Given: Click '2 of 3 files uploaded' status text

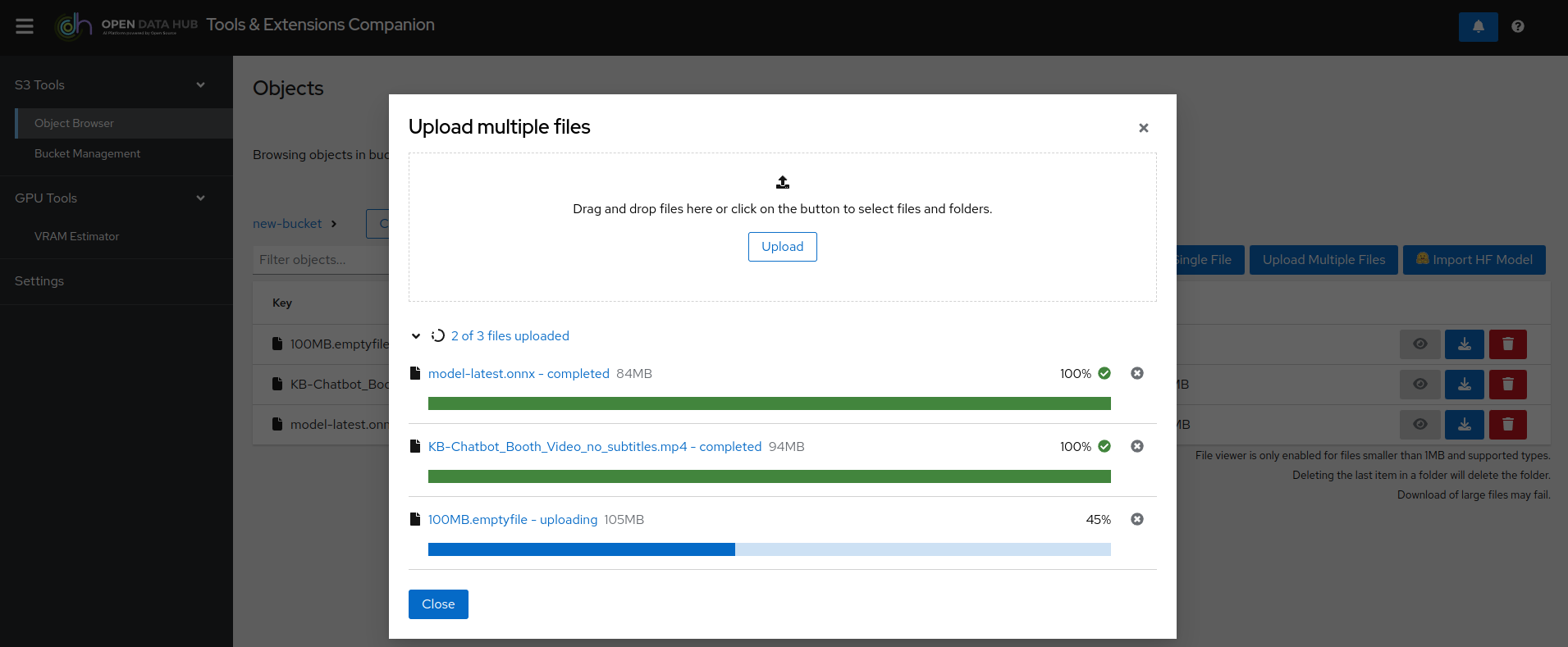Looking at the screenshot, I should pos(510,336).
